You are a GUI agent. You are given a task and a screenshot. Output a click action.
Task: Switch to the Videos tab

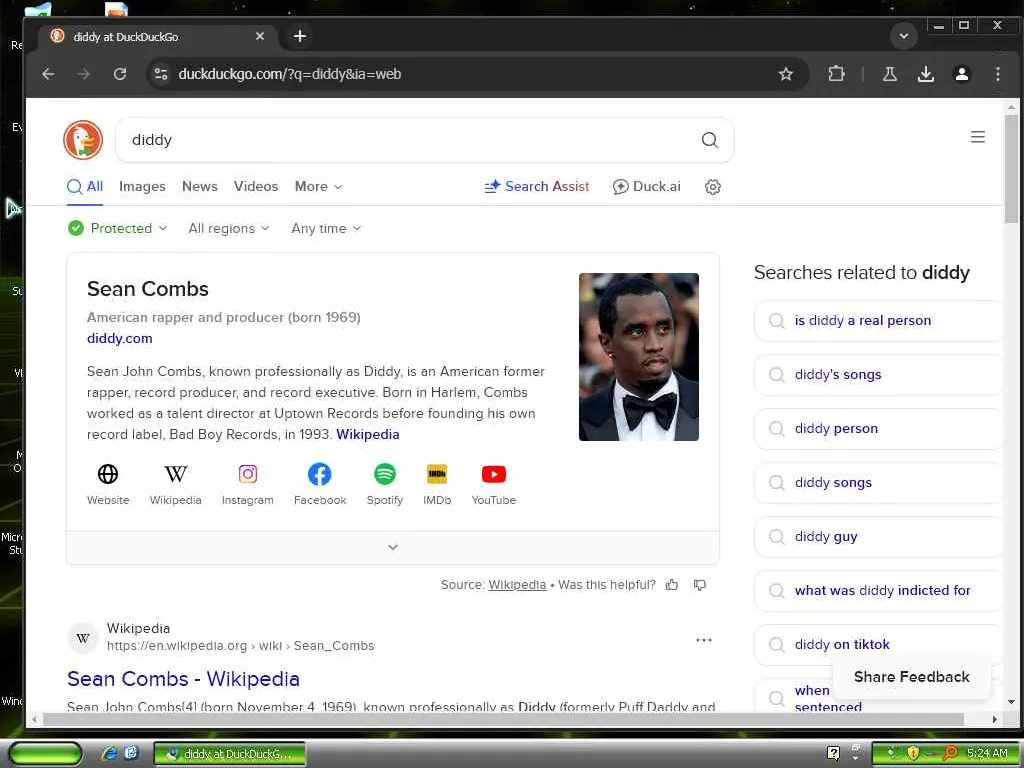pos(256,187)
